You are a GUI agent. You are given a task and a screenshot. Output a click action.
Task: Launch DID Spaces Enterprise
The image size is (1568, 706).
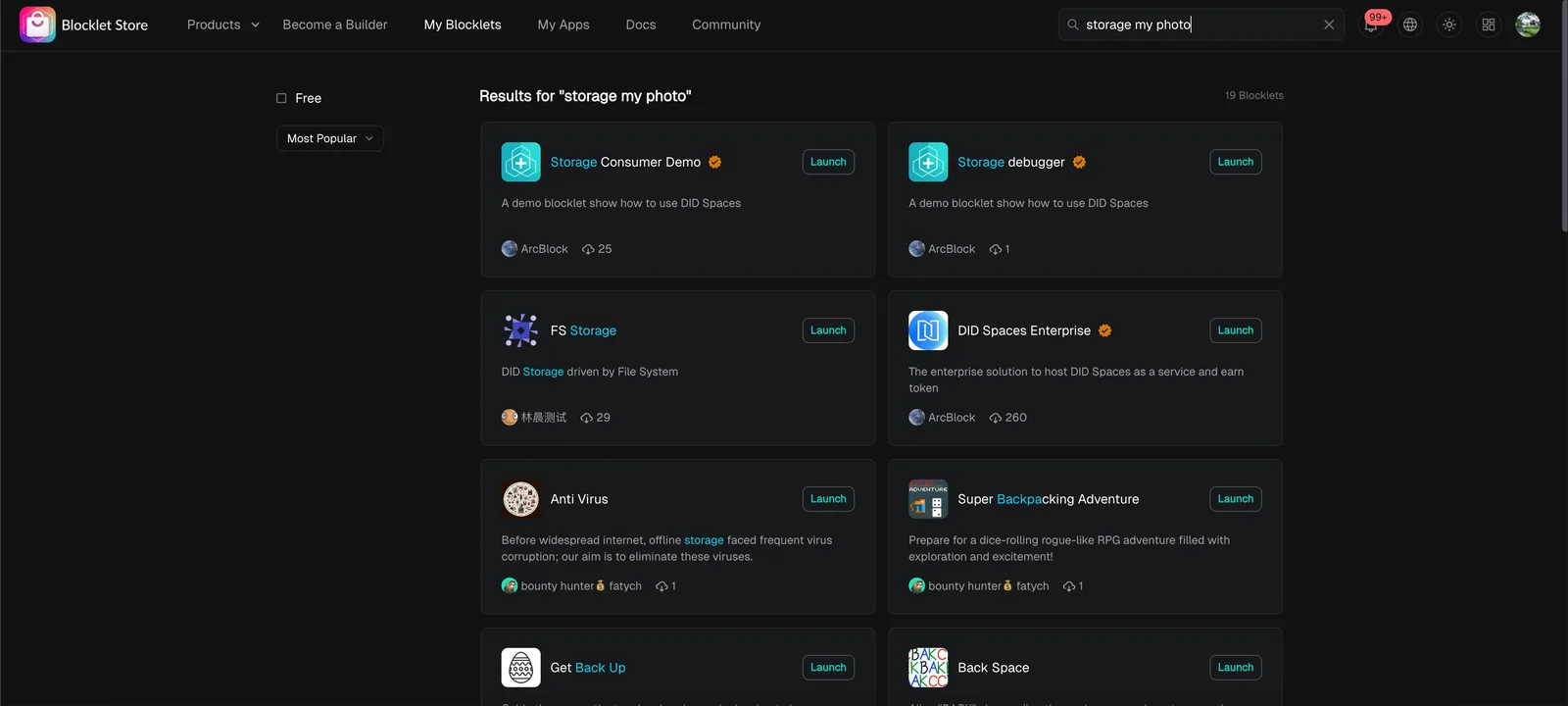[1236, 330]
